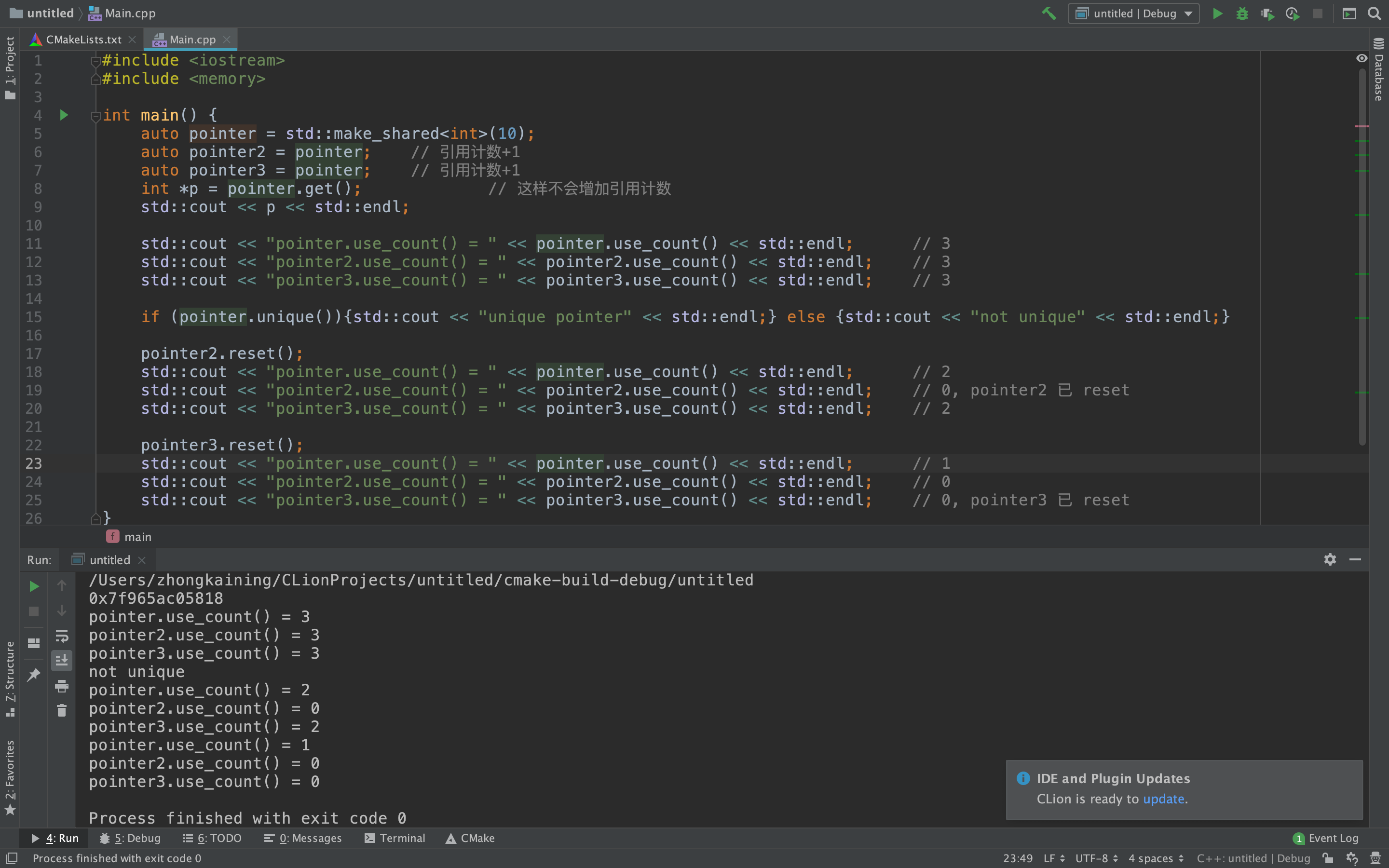Start debugging with the bug icon
1389x868 pixels.
[1242, 13]
